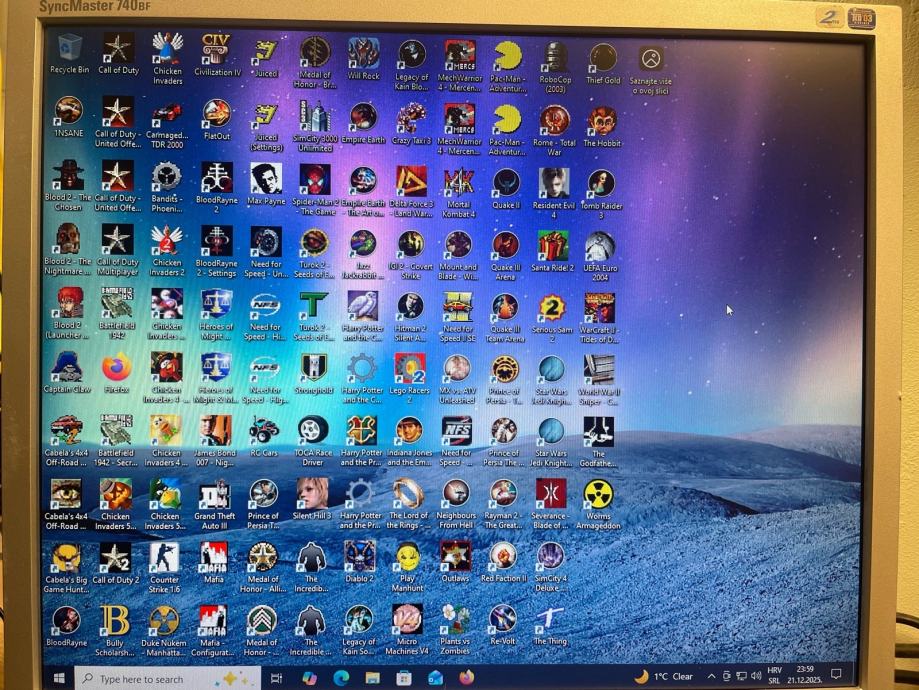Screen dimensions: 919x690
Task: Launch Worms Armageddon icon
Action: point(598,505)
